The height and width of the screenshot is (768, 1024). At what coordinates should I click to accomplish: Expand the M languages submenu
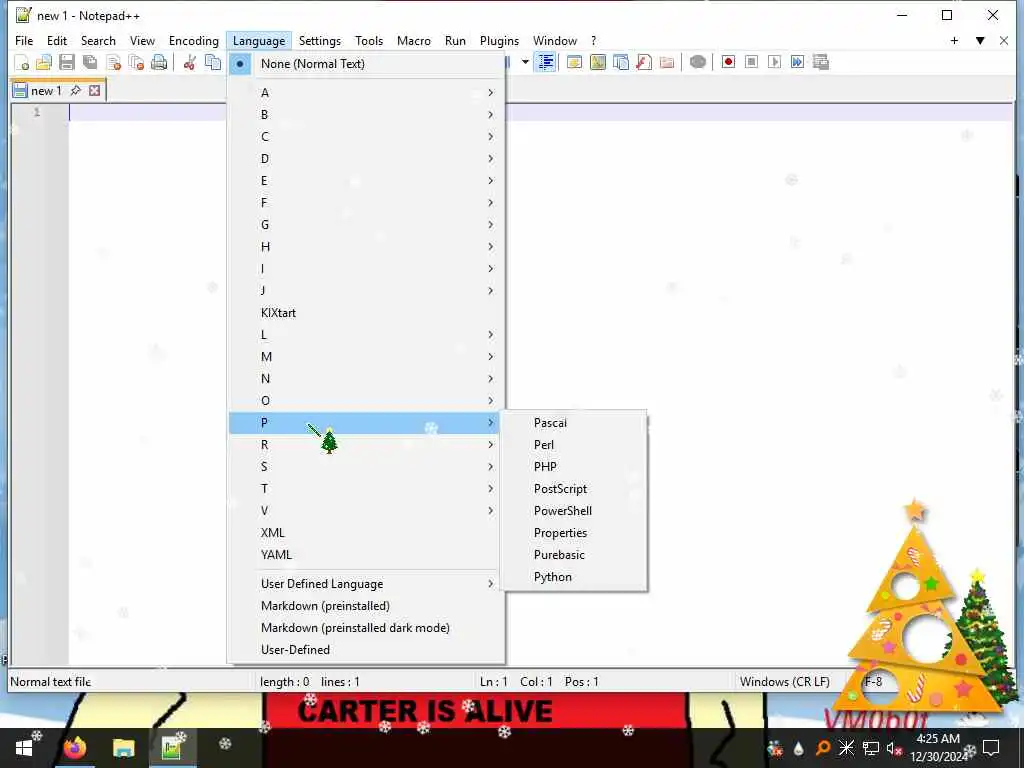[366, 357]
